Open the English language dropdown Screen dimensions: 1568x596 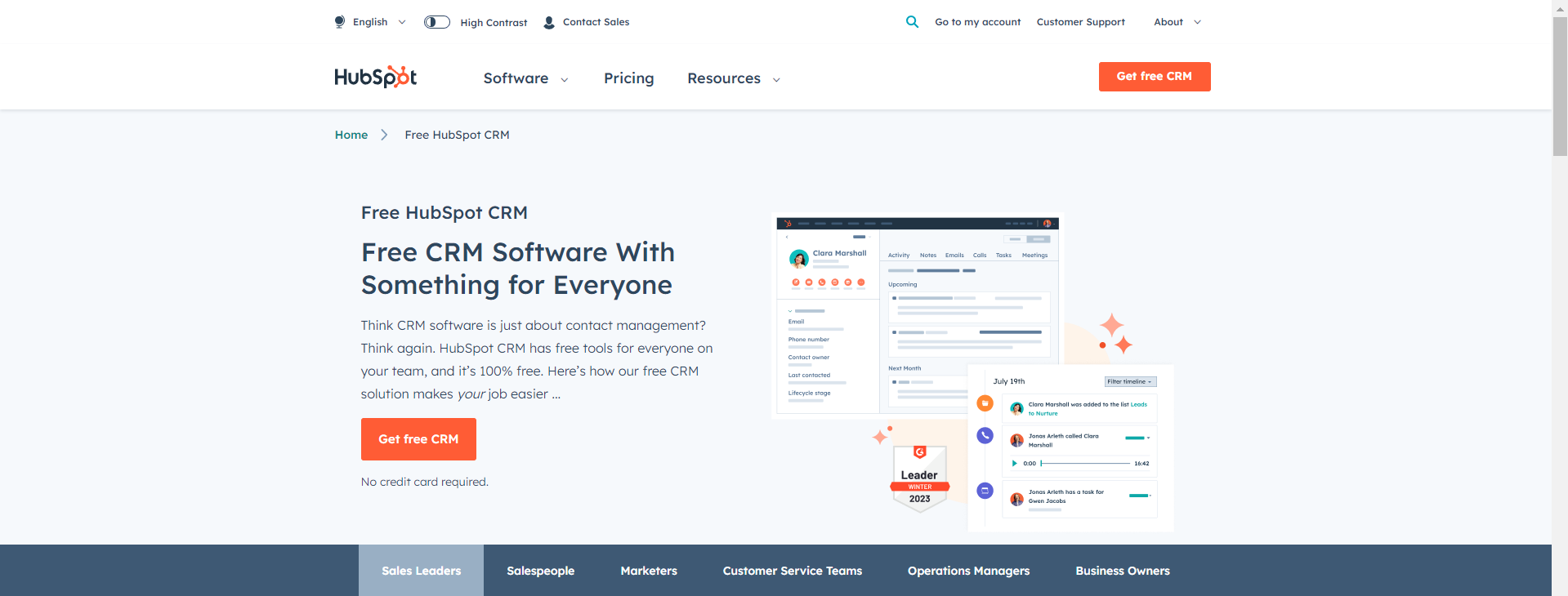point(379,22)
